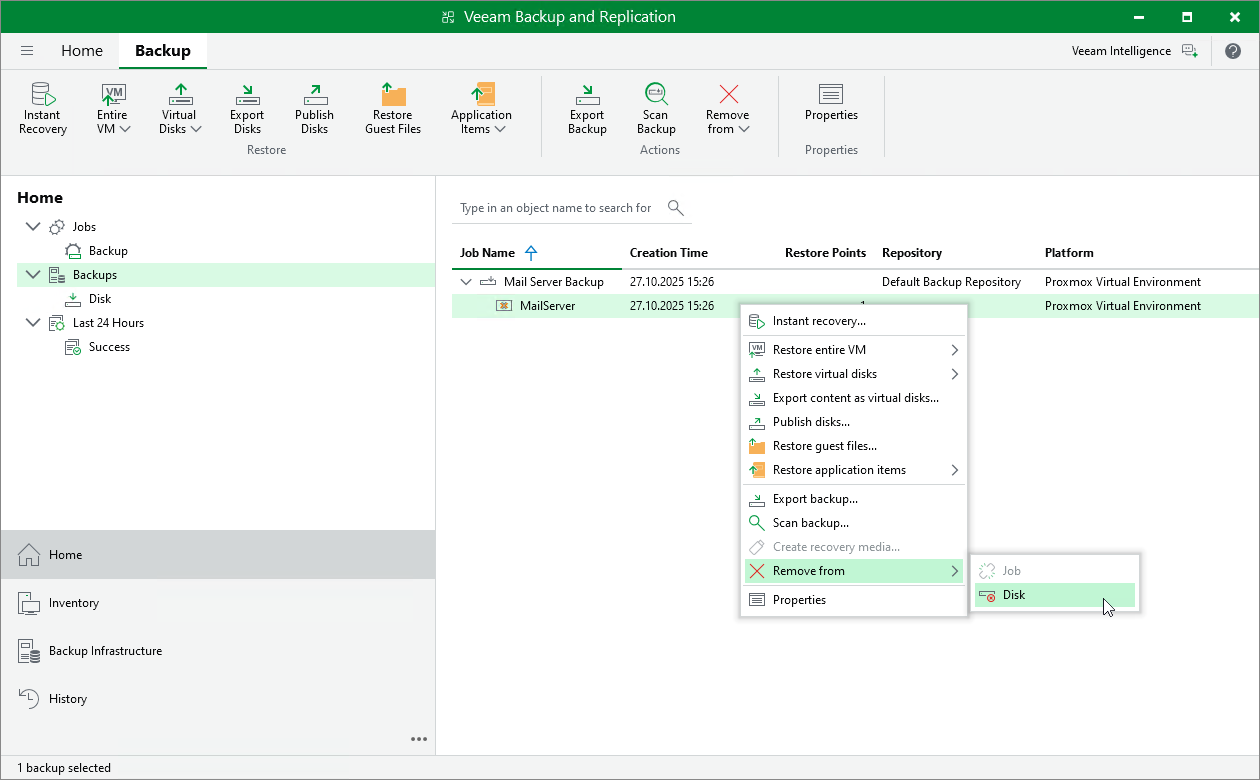The width and height of the screenshot is (1260, 780).
Task: Select Disk in the Remove from submenu
Action: coord(1014,595)
